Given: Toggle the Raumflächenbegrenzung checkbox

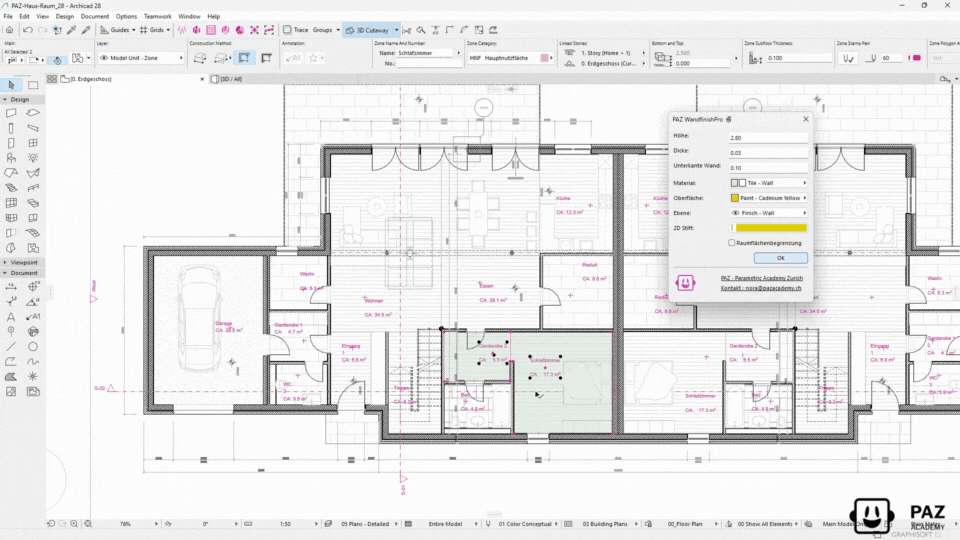Looking at the screenshot, I should pyautogui.click(x=732, y=243).
